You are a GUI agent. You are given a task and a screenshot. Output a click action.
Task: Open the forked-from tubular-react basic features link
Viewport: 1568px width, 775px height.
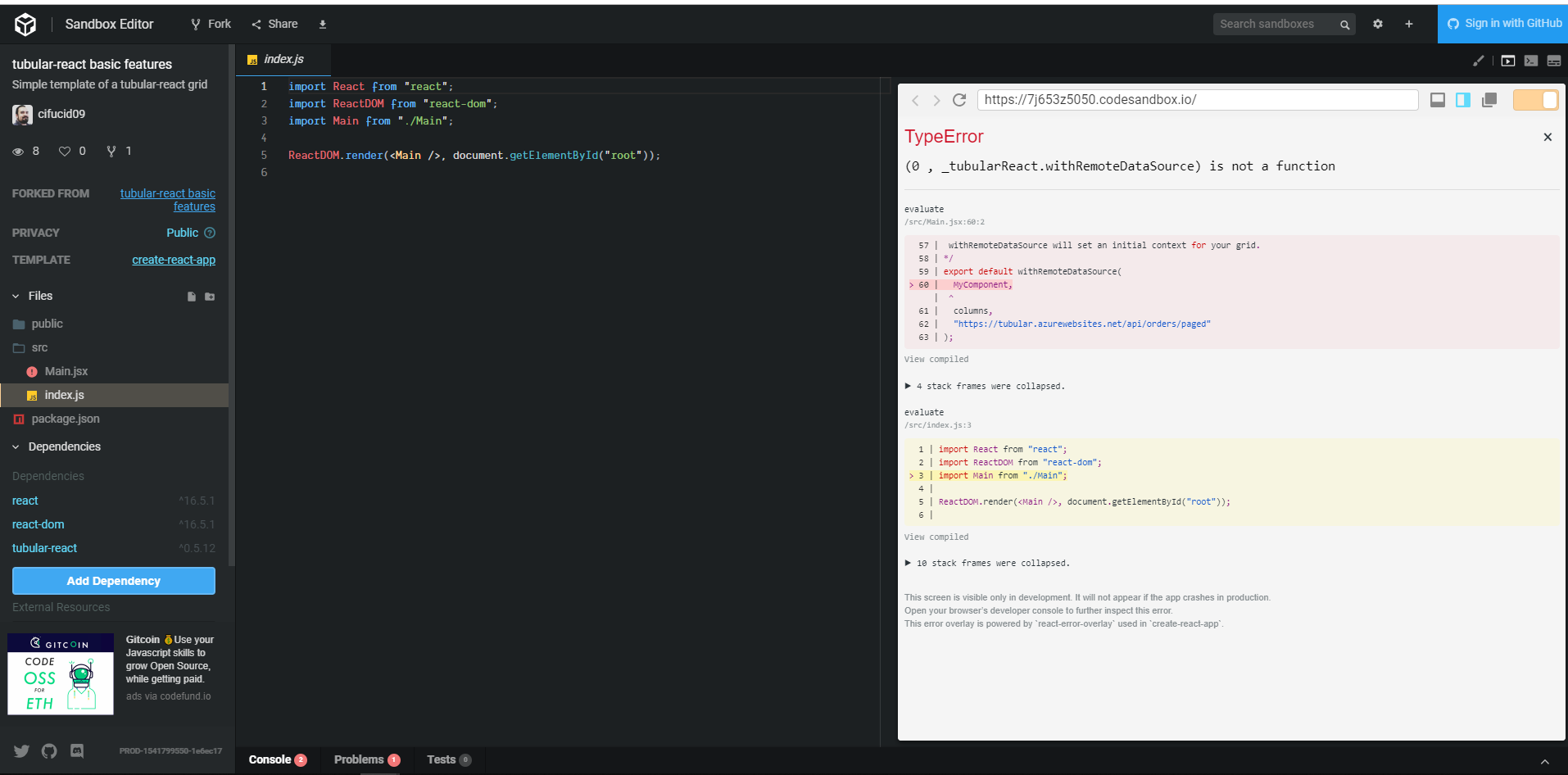pos(168,200)
